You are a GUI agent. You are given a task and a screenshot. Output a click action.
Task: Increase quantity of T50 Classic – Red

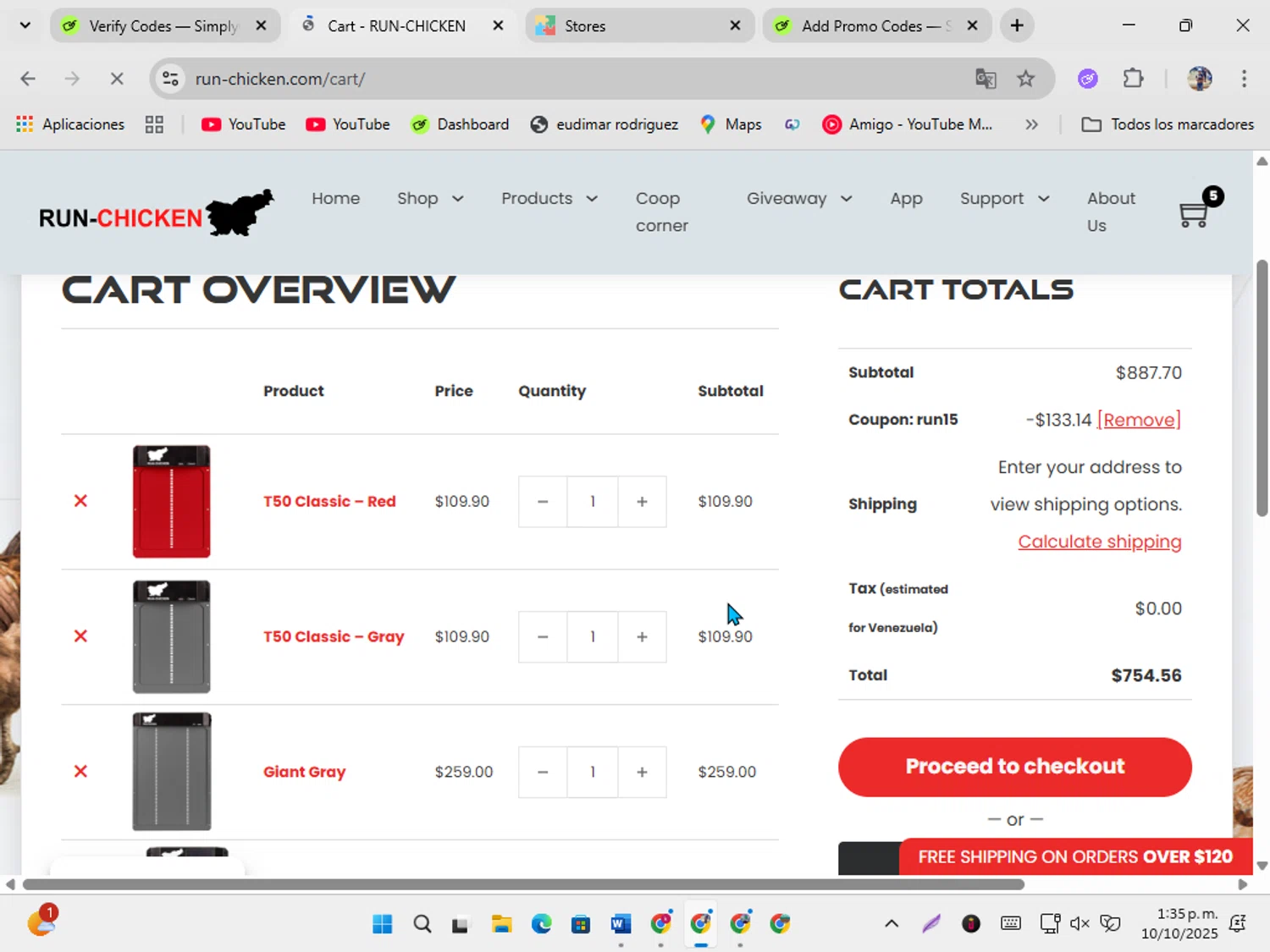pyautogui.click(x=642, y=502)
